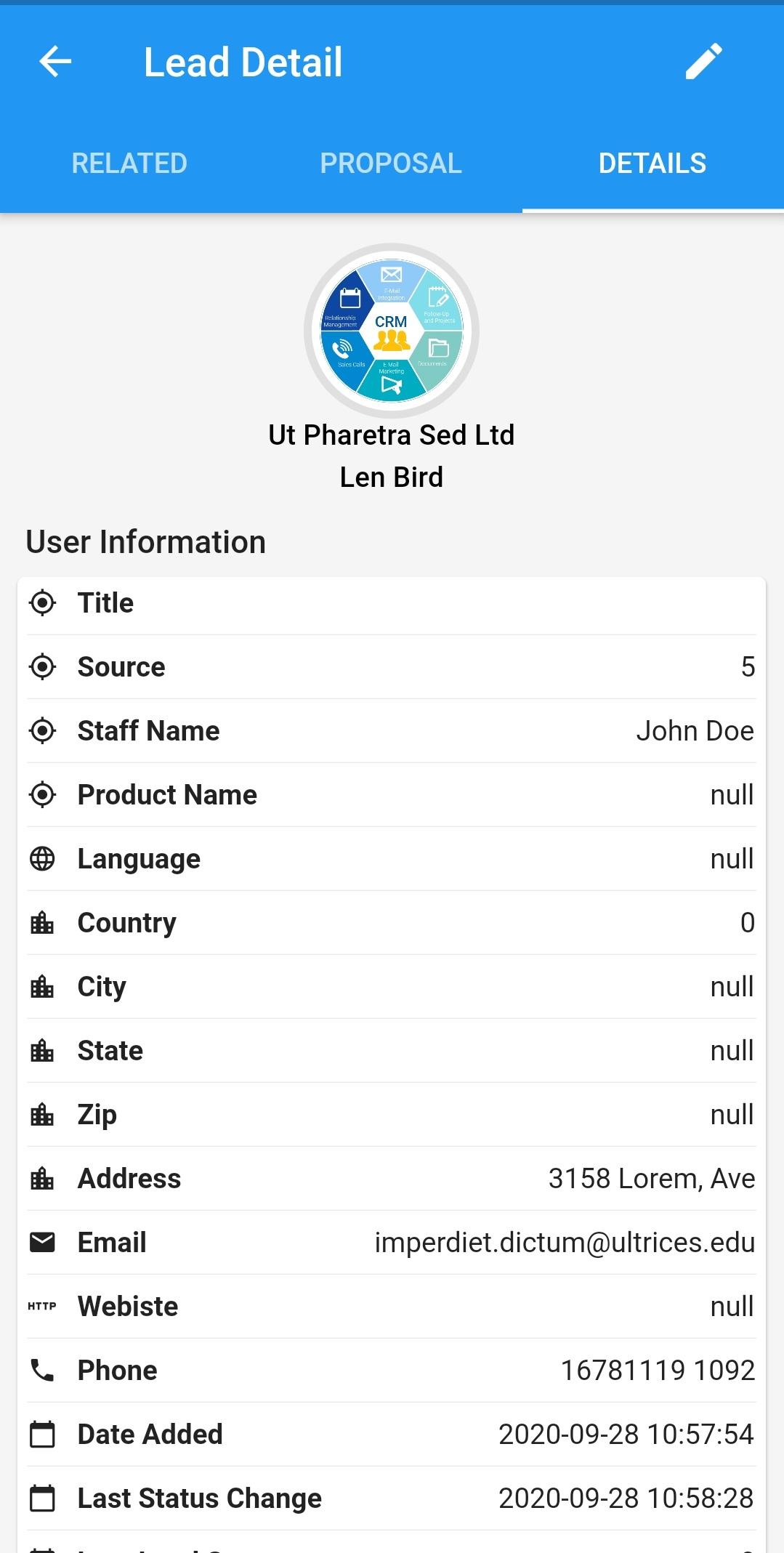The width and height of the screenshot is (784, 1553).
Task: Tap the pencil edit icon
Action: pyautogui.click(x=703, y=61)
